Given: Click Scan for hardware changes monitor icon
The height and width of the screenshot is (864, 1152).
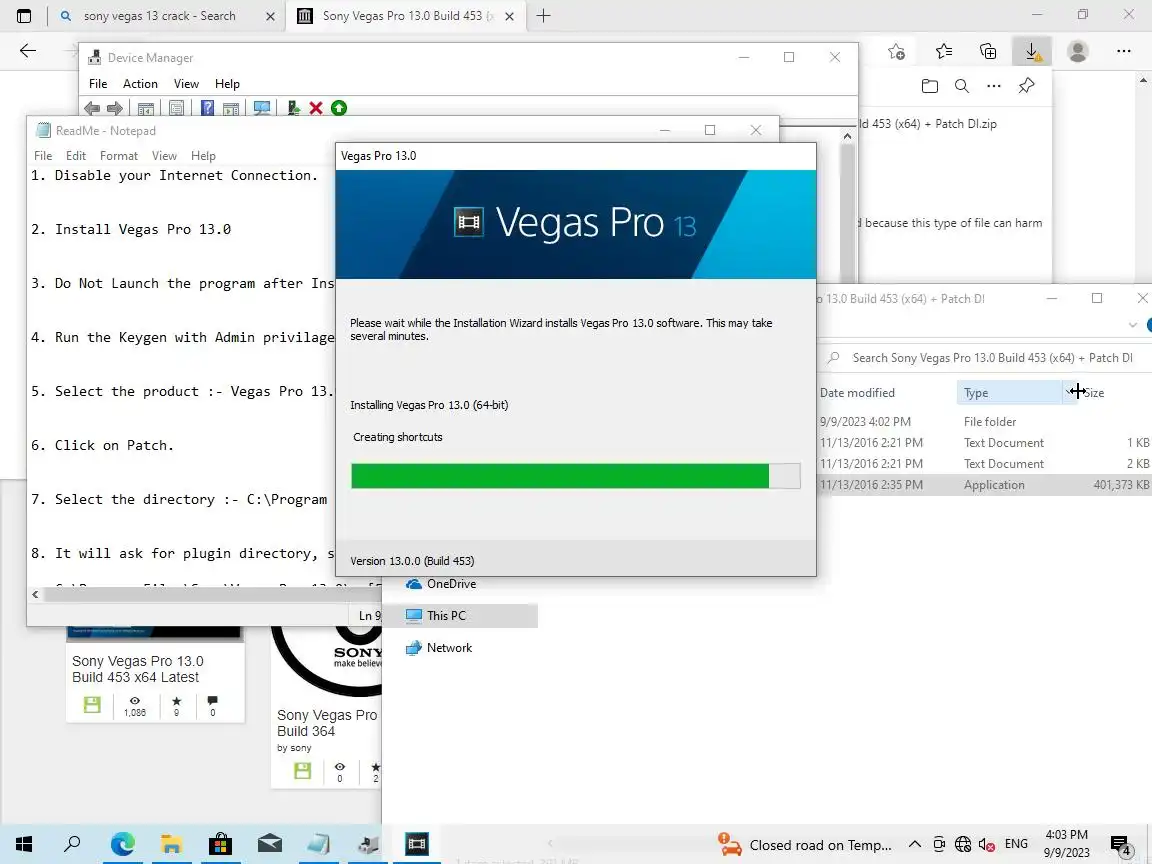Looking at the screenshot, I should pos(262,109).
